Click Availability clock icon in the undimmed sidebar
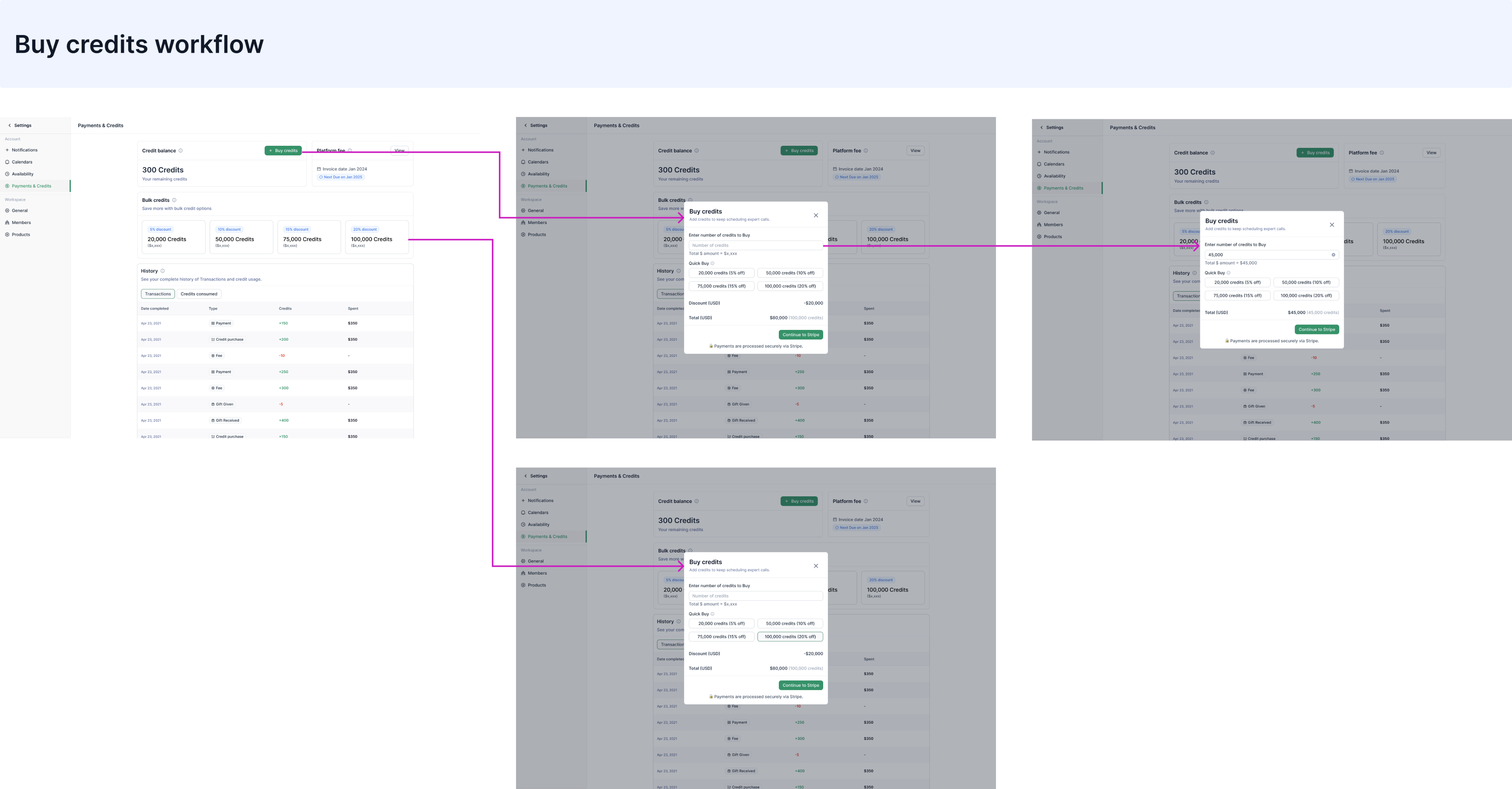 pyautogui.click(x=7, y=174)
